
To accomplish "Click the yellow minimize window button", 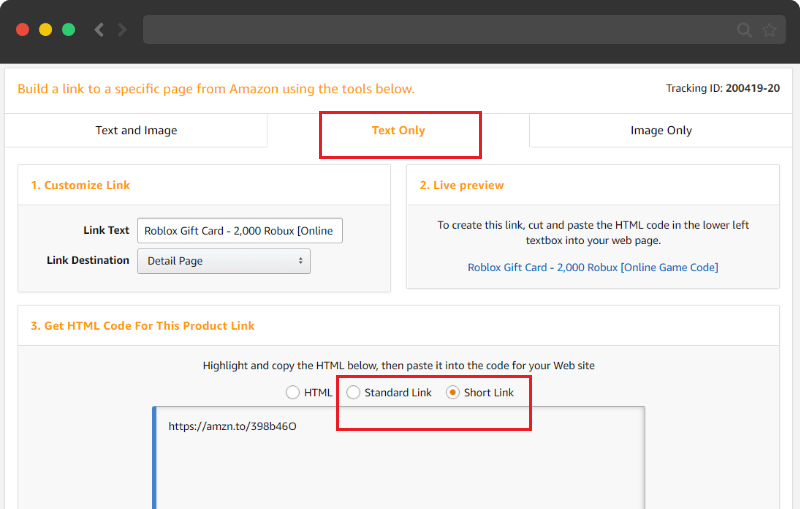I will (45, 30).
